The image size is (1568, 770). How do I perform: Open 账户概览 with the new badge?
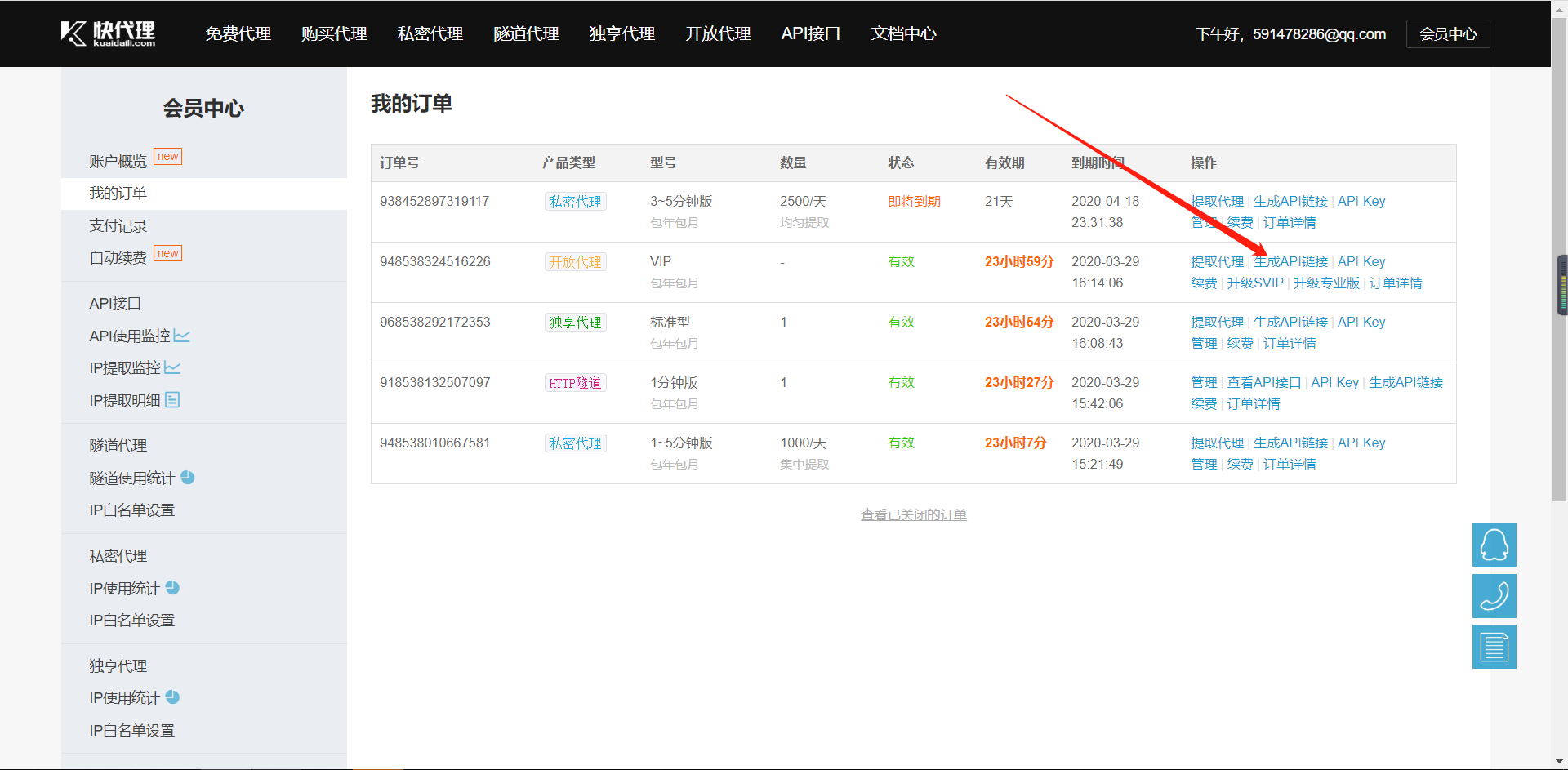click(x=117, y=161)
